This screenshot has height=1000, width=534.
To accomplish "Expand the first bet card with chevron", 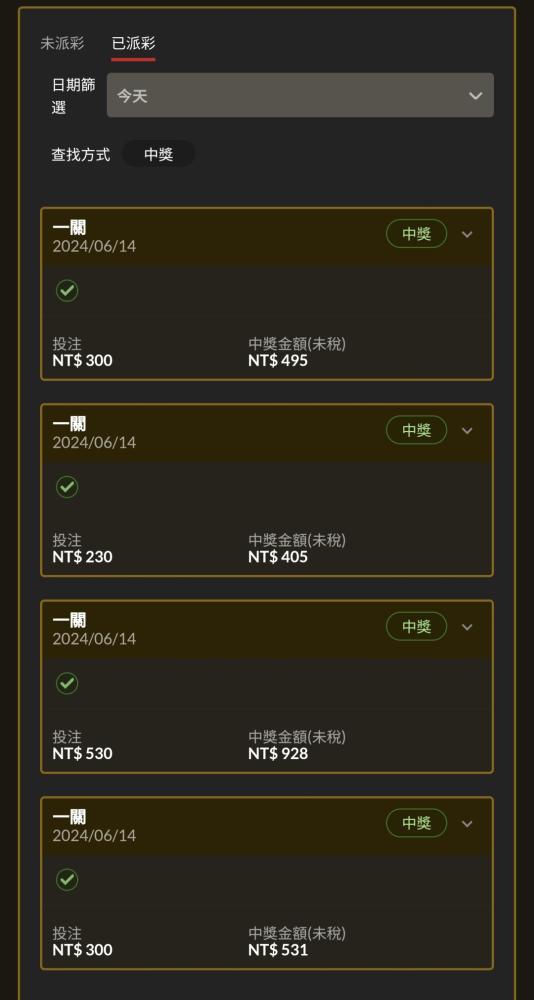I will [x=467, y=234].
